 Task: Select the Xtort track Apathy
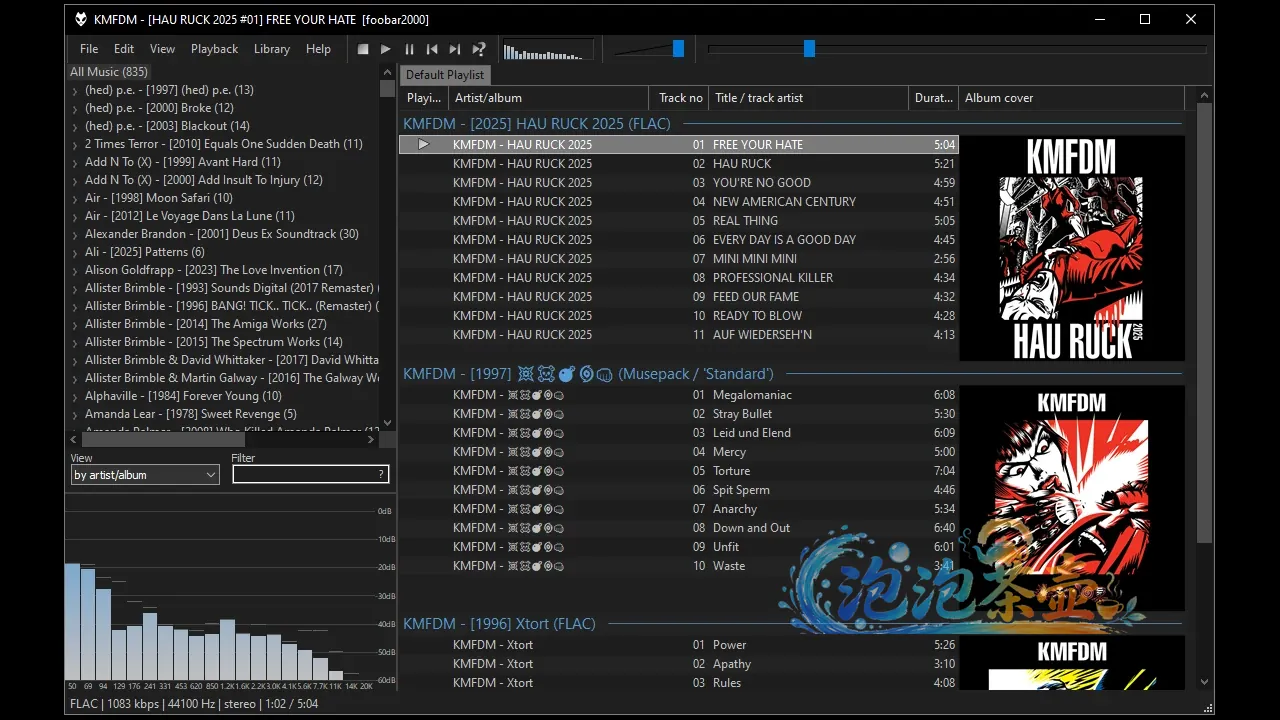point(679,663)
